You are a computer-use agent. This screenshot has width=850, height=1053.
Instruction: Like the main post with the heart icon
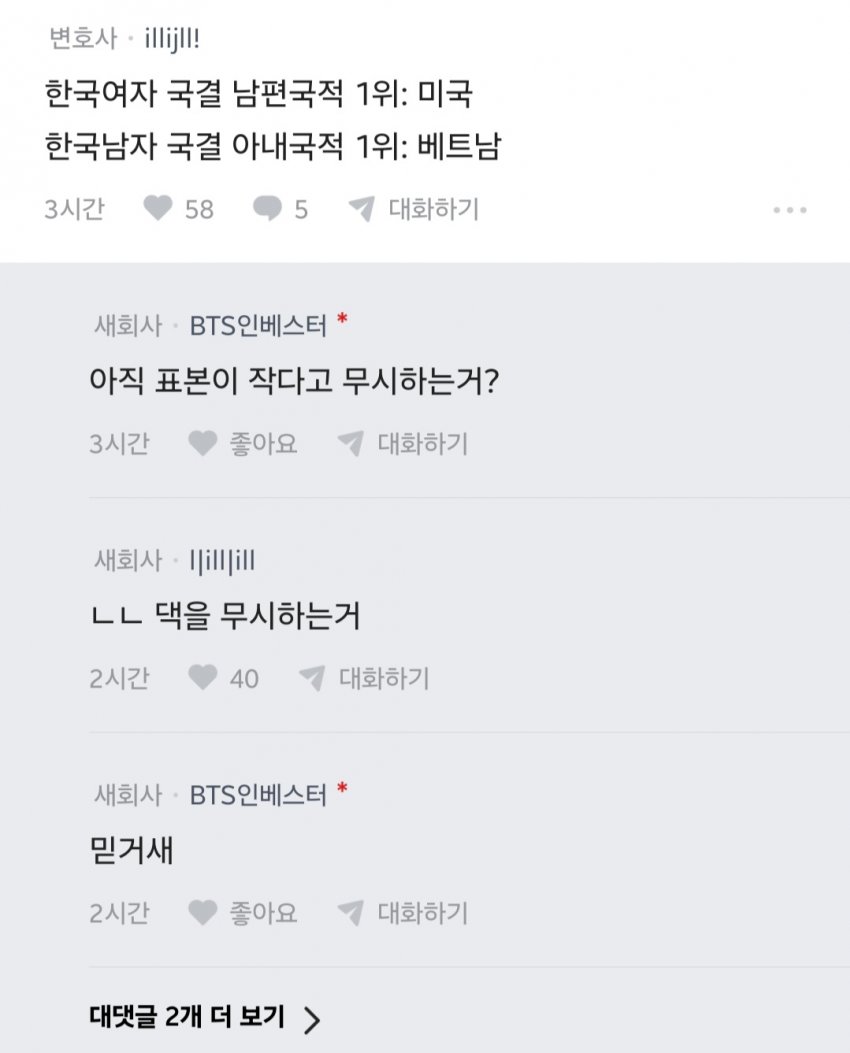point(158,209)
